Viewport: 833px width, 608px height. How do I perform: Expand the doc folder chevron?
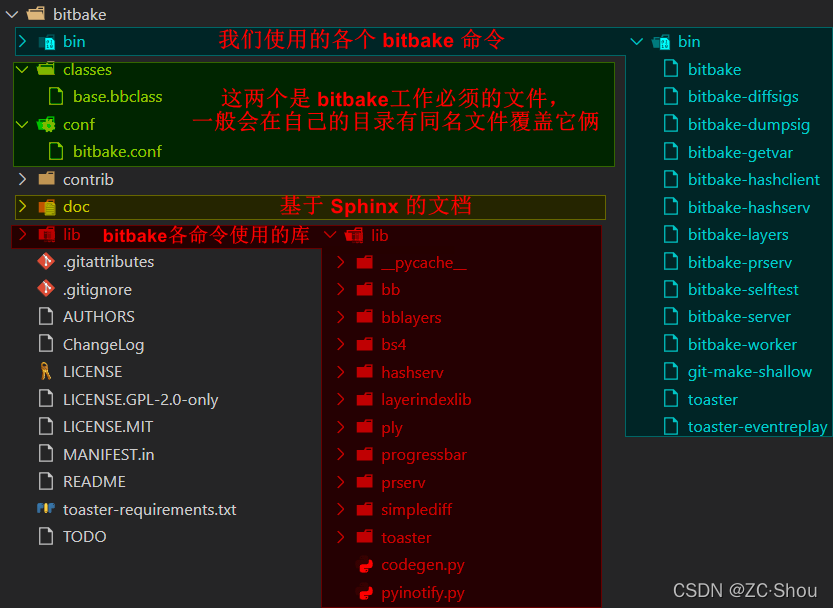(22, 206)
